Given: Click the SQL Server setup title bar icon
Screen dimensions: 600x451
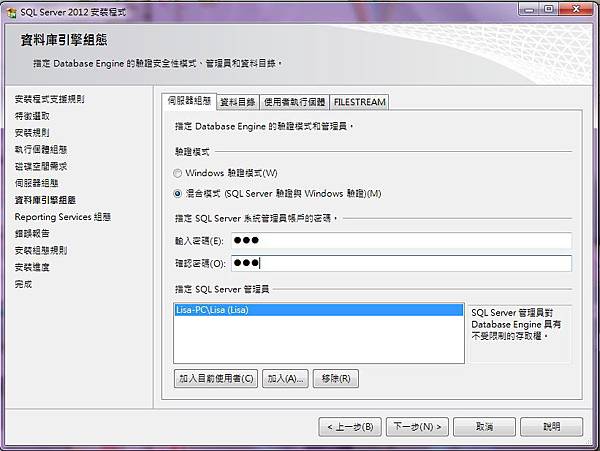Looking at the screenshot, I should click(x=12, y=12).
